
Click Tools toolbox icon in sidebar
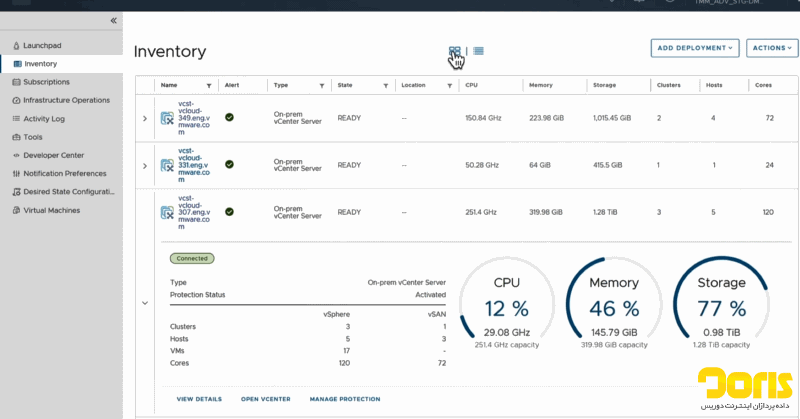click(16, 137)
